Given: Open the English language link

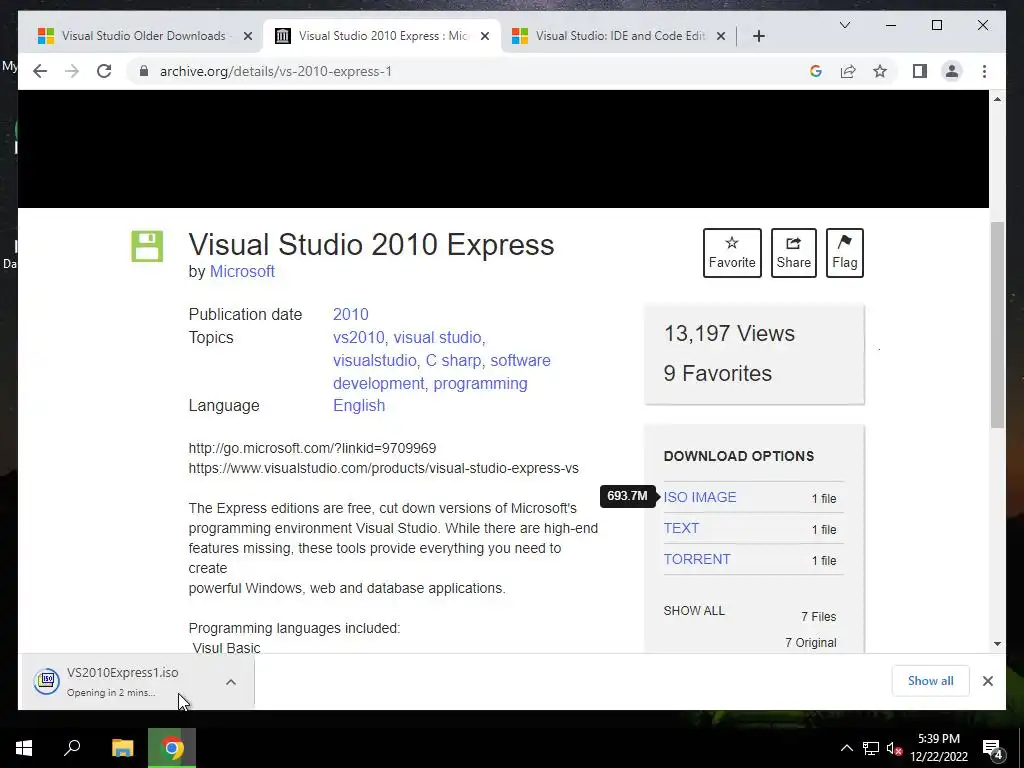Looking at the screenshot, I should [359, 406].
